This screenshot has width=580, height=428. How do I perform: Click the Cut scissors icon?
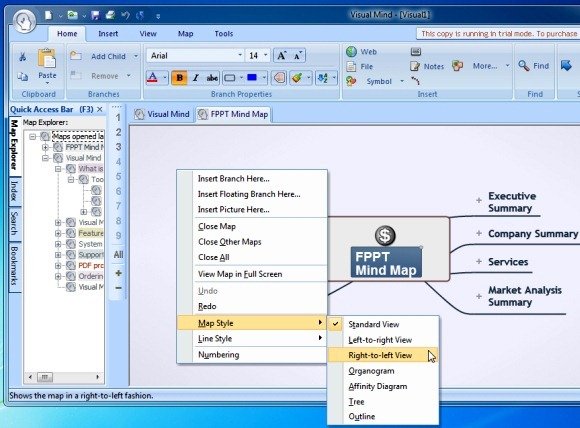(x=23, y=57)
